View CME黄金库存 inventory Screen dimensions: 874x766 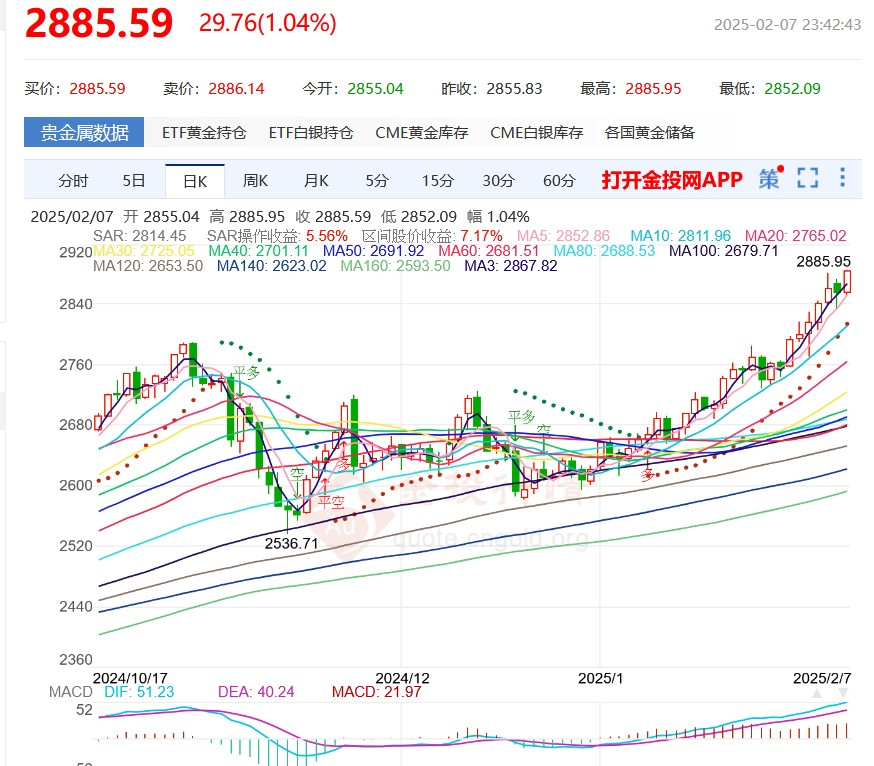(422, 132)
